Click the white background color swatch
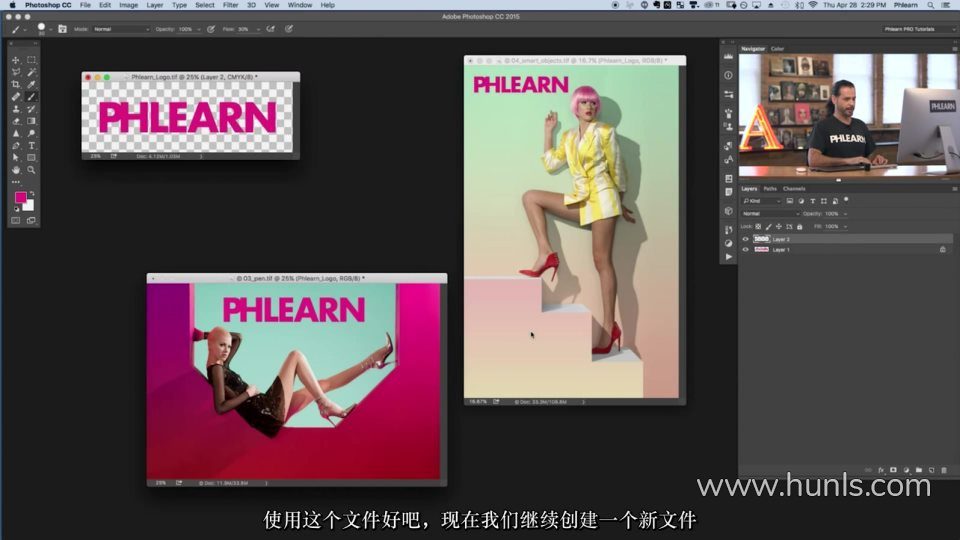960x540 pixels. click(x=29, y=206)
